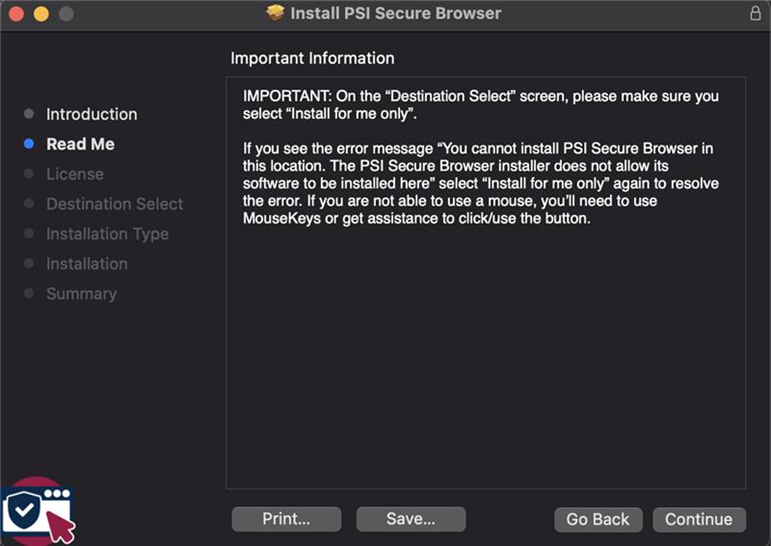Click the bullet beside Summary
Screen dimensions: 771x546
pyautogui.click(x=29, y=293)
